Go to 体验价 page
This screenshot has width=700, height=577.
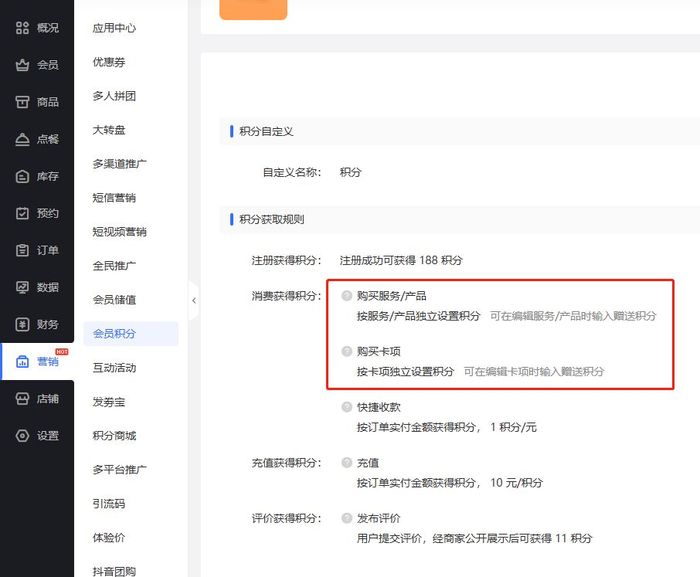click(x=109, y=538)
